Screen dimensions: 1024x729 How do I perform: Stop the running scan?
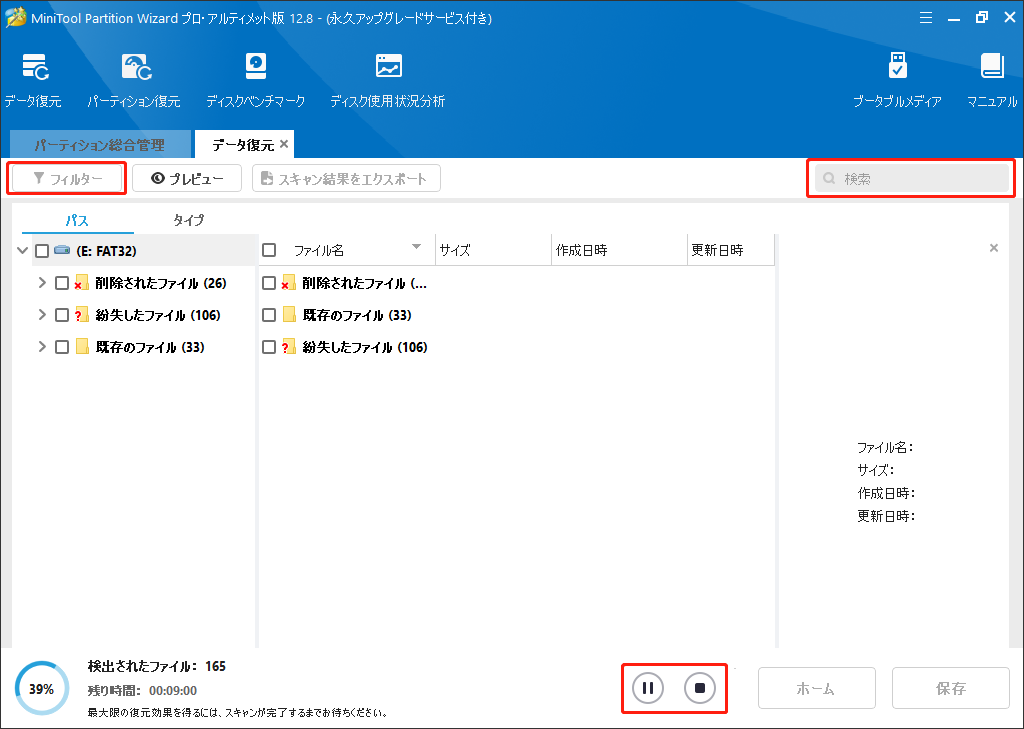[700, 688]
